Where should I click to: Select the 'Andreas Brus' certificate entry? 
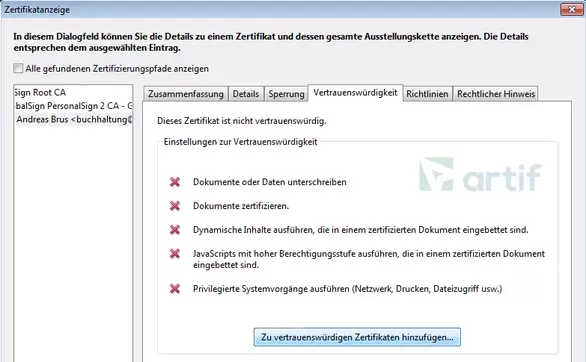[x=74, y=119]
